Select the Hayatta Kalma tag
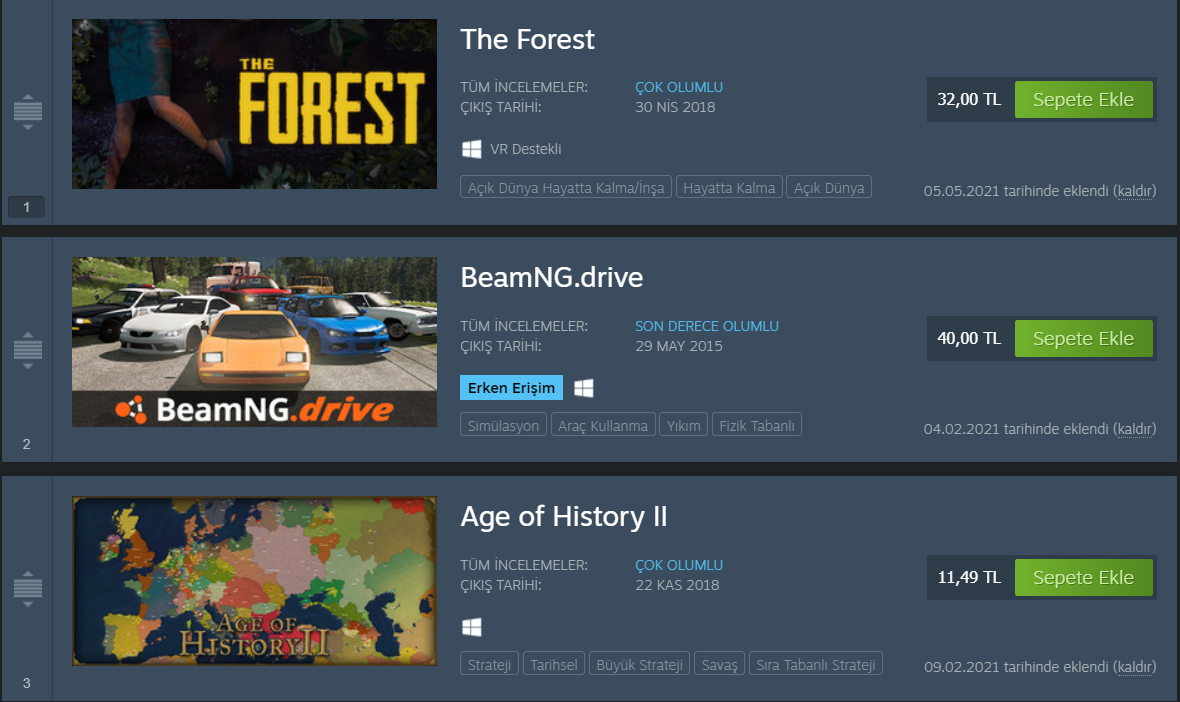 click(x=729, y=187)
